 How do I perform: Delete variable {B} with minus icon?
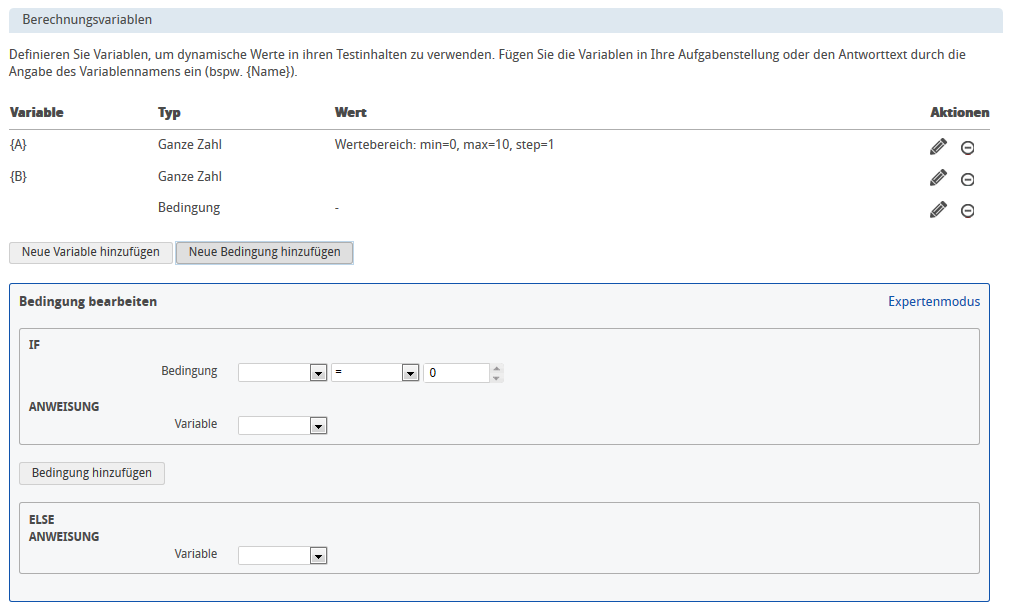(x=967, y=180)
